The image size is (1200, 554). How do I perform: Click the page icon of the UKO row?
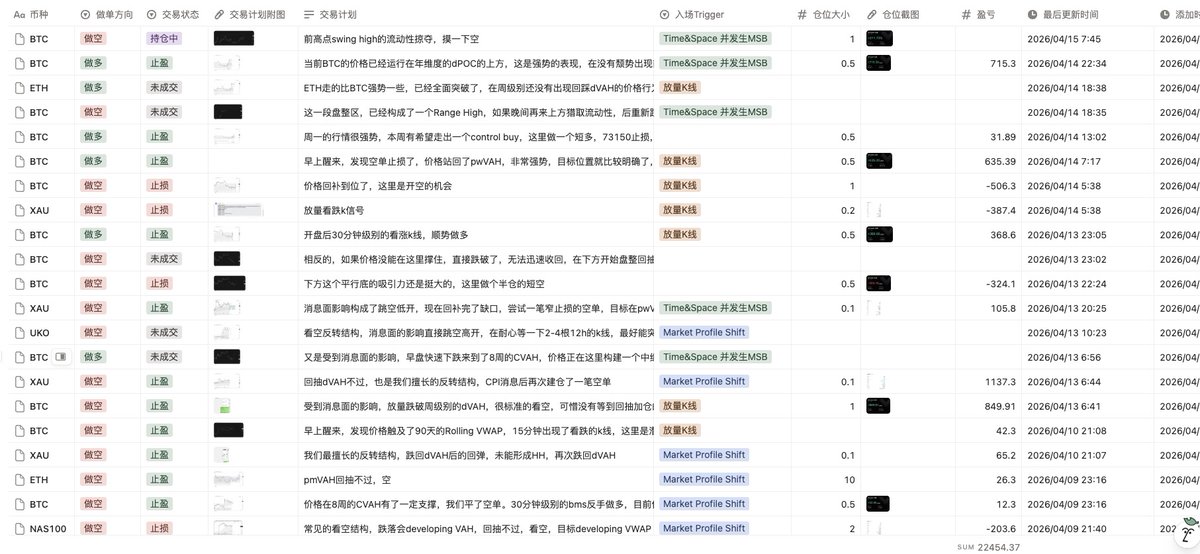coord(19,333)
